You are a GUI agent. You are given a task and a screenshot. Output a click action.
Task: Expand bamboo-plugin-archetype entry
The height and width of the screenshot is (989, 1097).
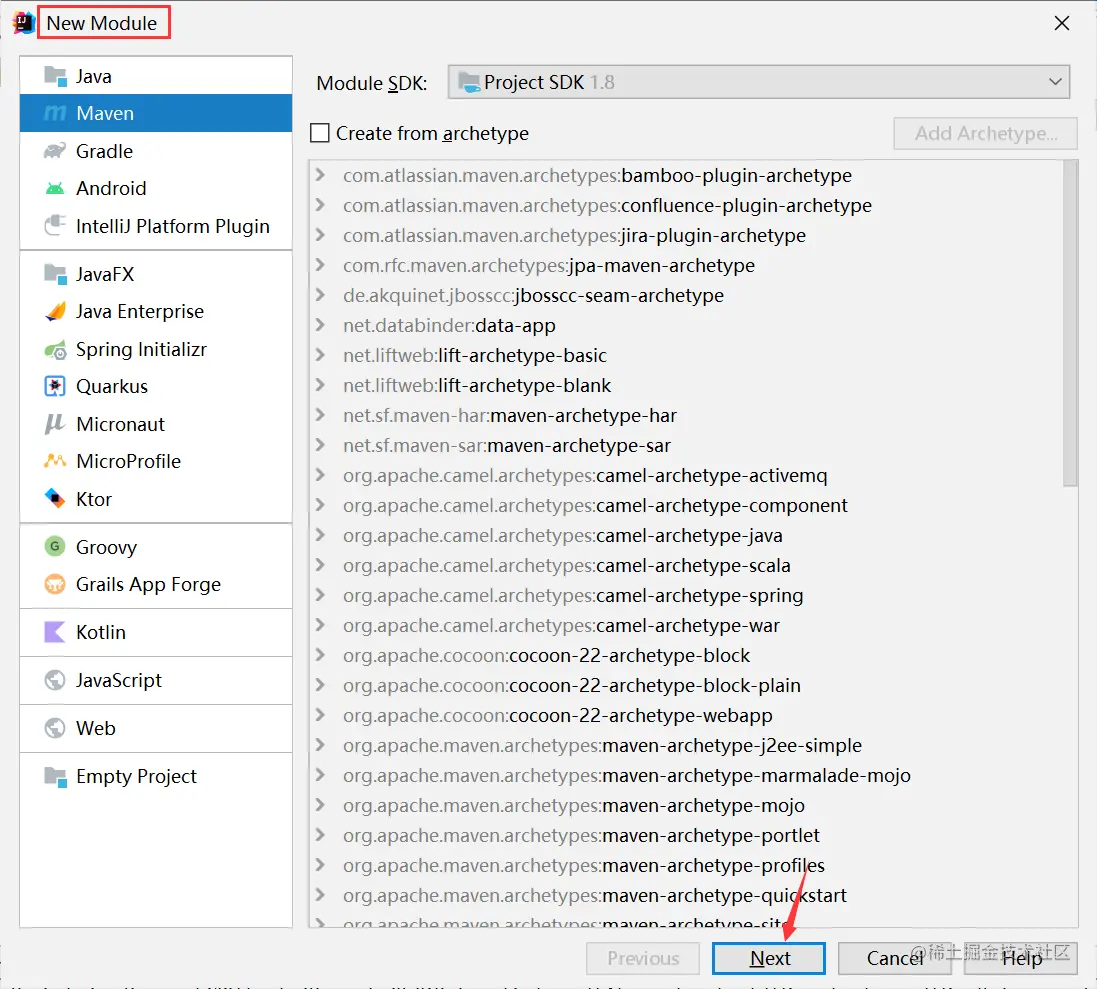(320, 174)
